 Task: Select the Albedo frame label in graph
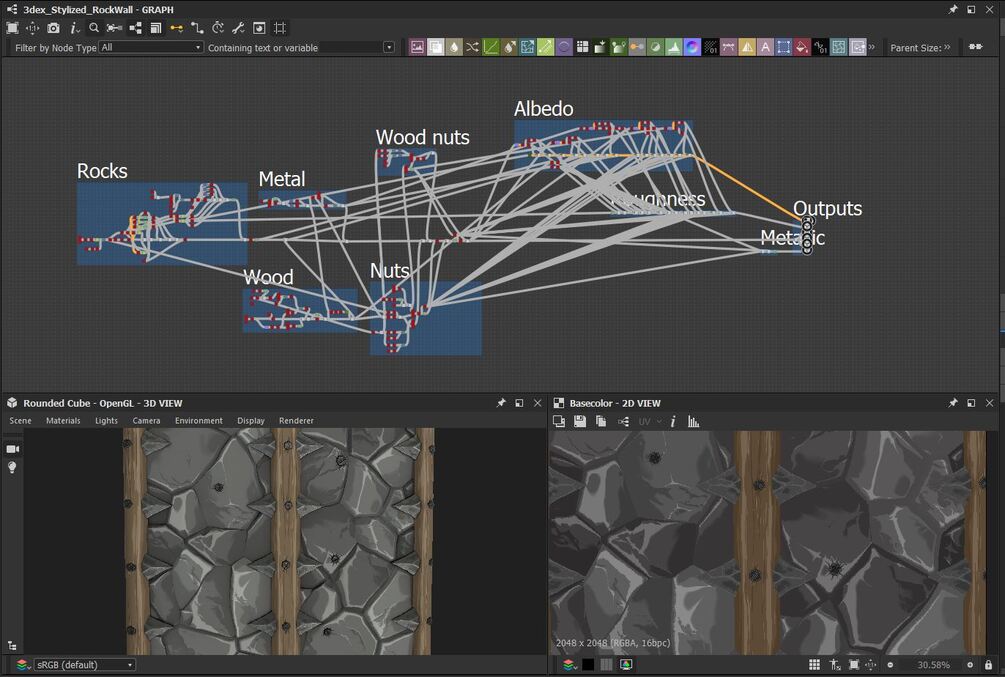[544, 109]
